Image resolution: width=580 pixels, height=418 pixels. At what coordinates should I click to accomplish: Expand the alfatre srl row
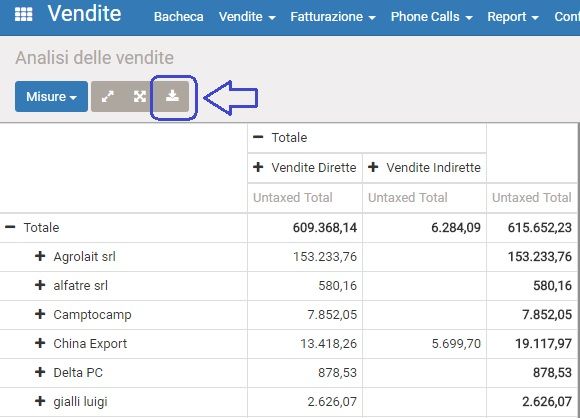pyautogui.click(x=40, y=285)
